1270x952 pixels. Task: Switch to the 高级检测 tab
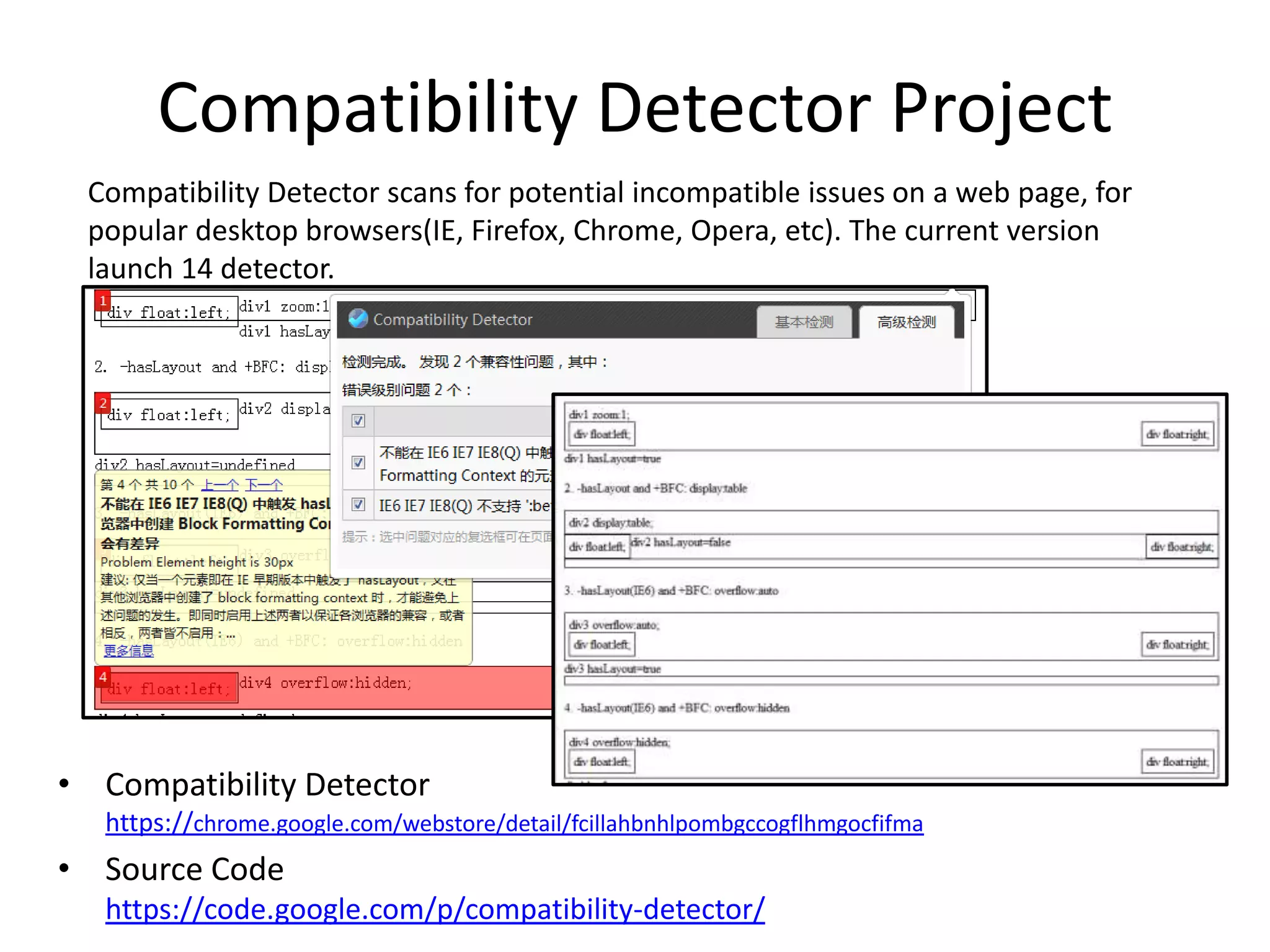[x=906, y=322]
